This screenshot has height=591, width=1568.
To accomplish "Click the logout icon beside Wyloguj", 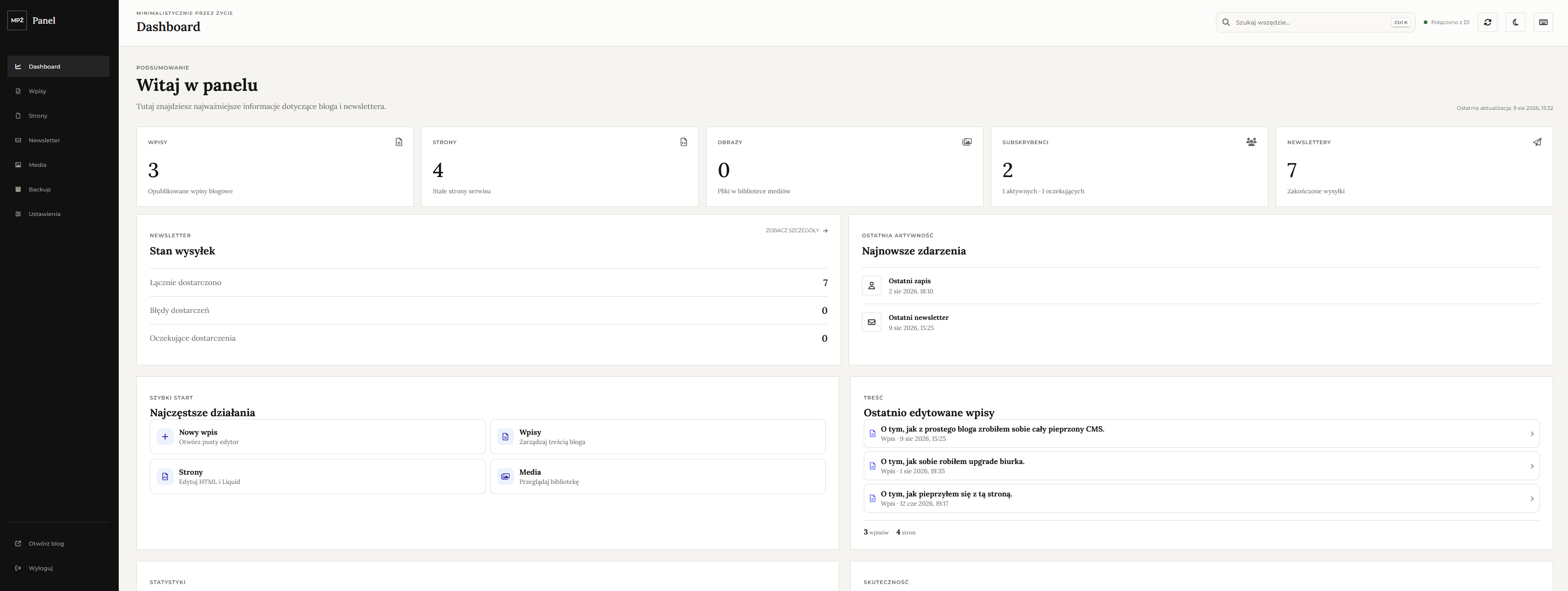I will [18, 568].
